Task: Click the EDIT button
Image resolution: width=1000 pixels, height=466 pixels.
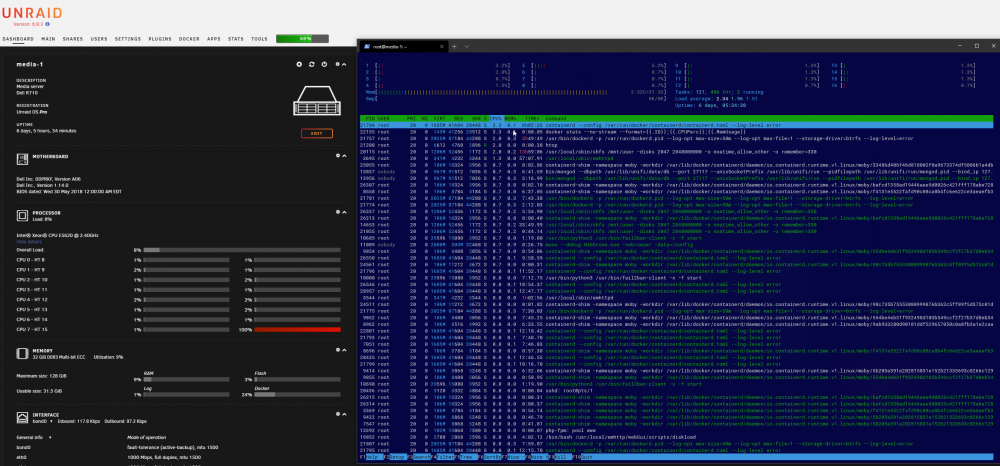Action: (317, 133)
